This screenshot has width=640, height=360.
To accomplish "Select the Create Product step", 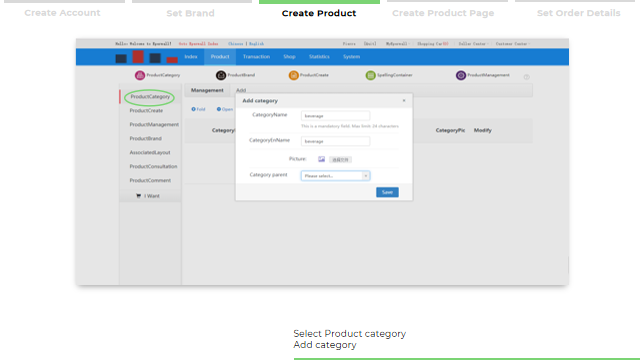I will pos(319,13).
